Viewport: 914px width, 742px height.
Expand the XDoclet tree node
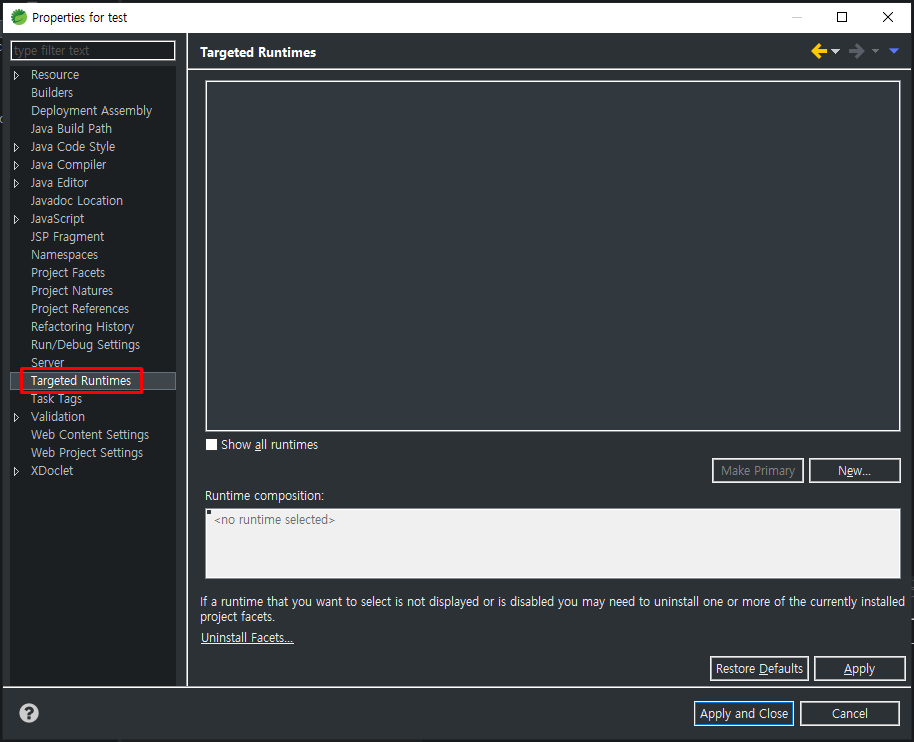16,471
